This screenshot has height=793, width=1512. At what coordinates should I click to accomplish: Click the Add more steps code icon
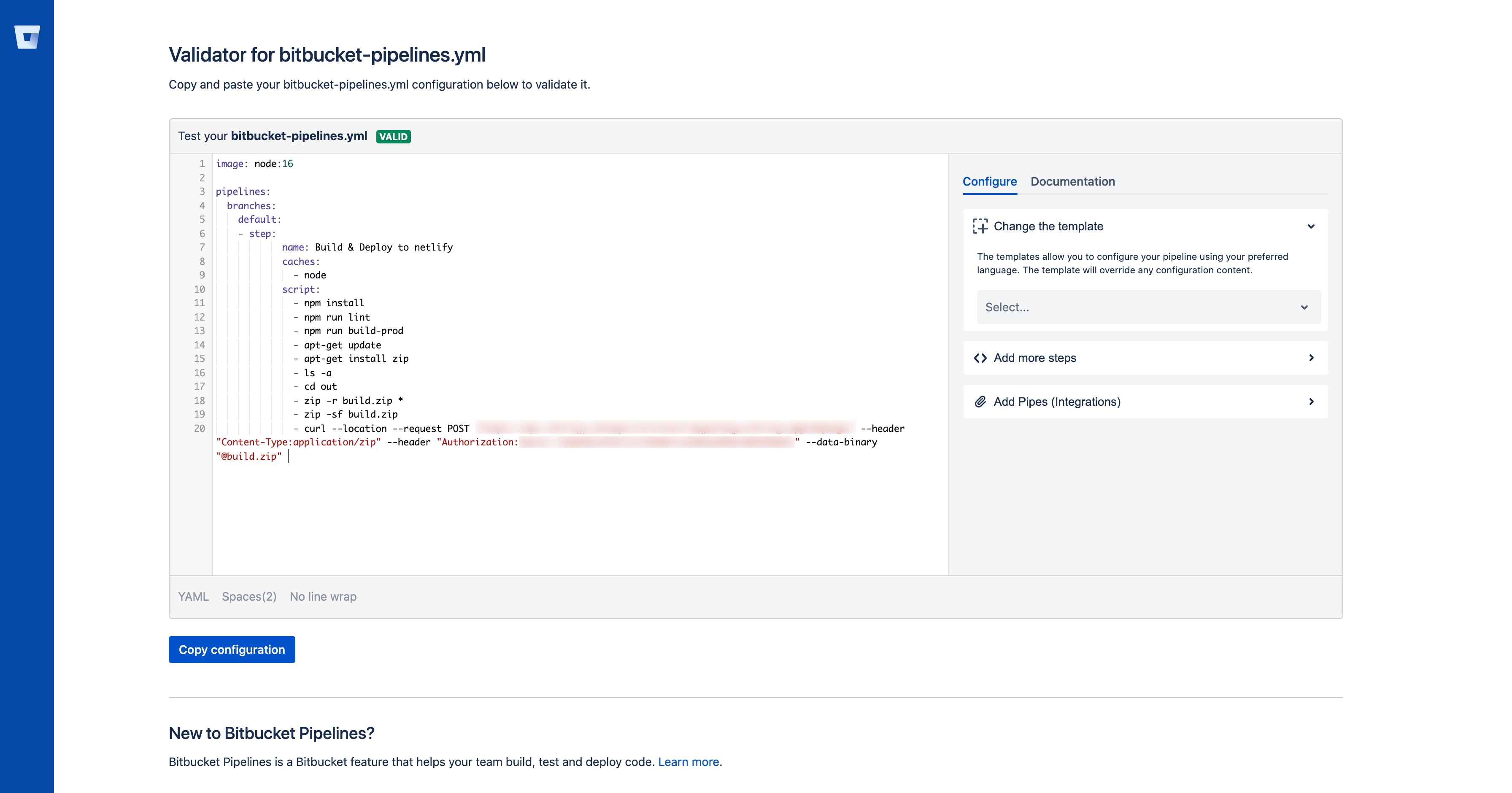(x=980, y=358)
